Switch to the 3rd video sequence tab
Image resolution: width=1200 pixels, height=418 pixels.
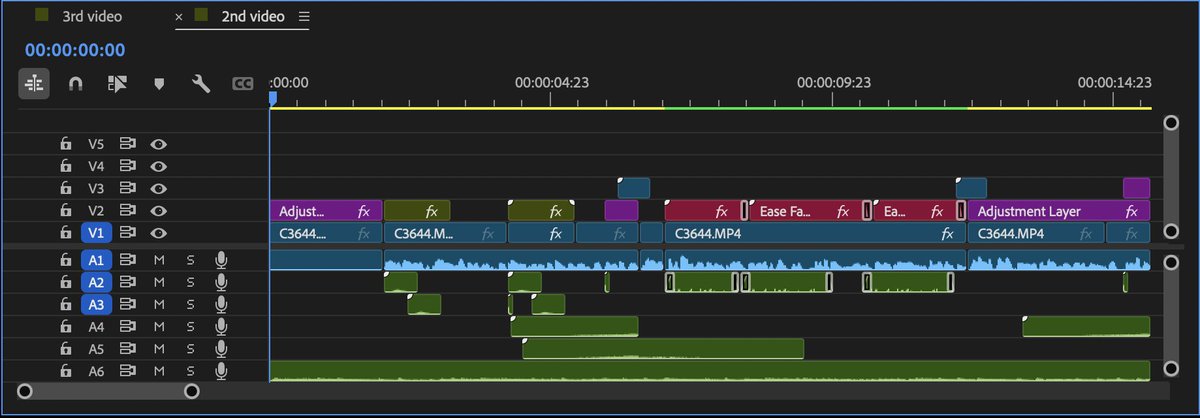point(90,16)
